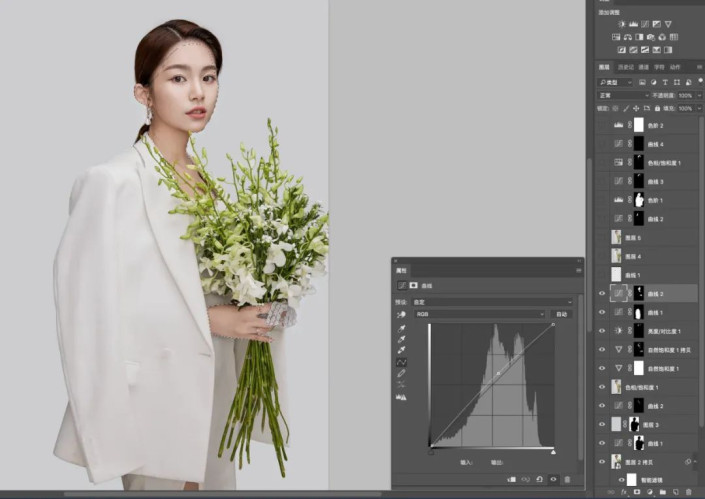Add a Brightness/Contrast adjustment from adjustments panel
The width and height of the screenshot is (705, 499).
pos(621,24)
